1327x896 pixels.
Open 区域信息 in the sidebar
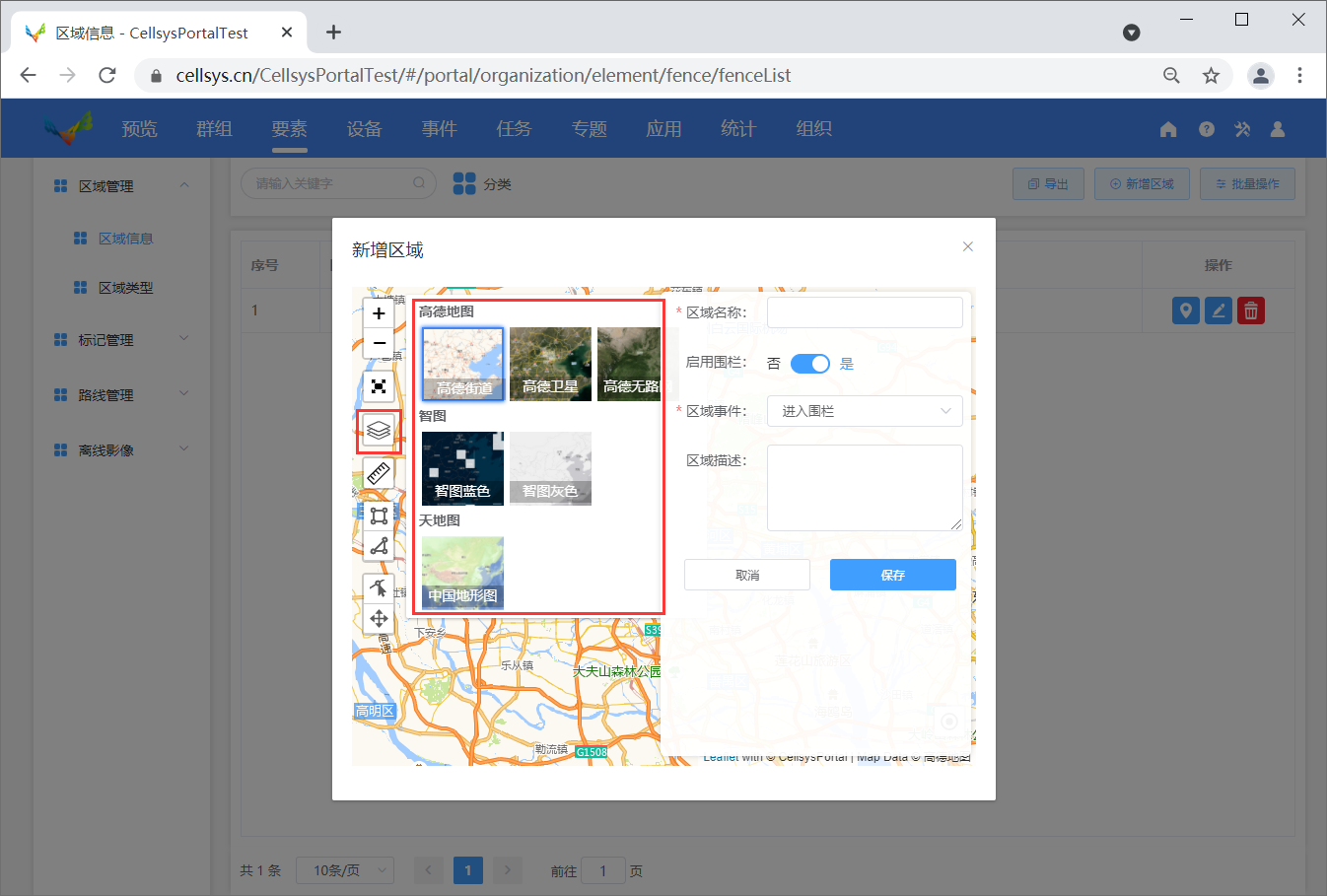tap(125, 239)
